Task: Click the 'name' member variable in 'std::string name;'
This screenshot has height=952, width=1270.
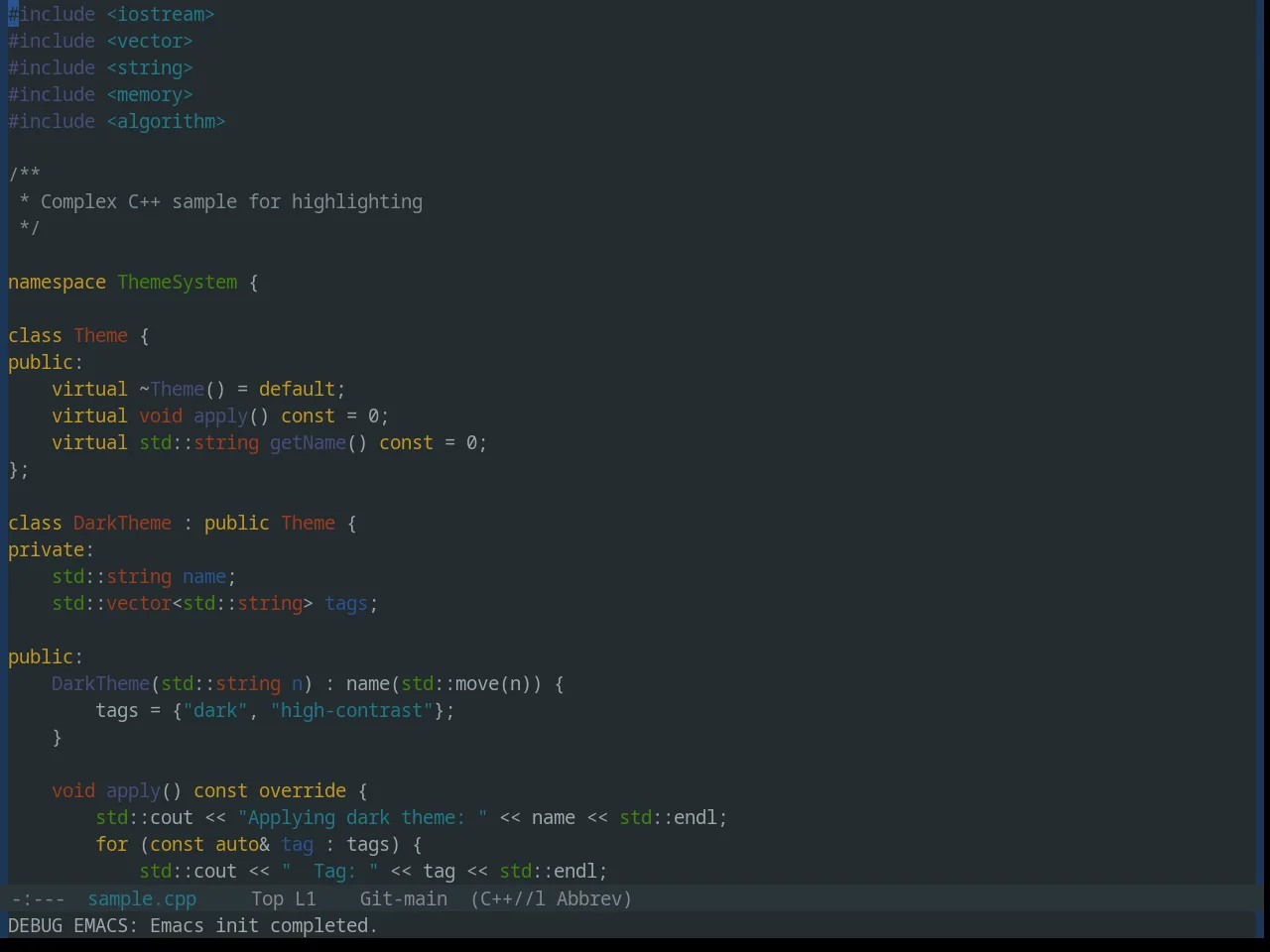Action: pos(204,577)
